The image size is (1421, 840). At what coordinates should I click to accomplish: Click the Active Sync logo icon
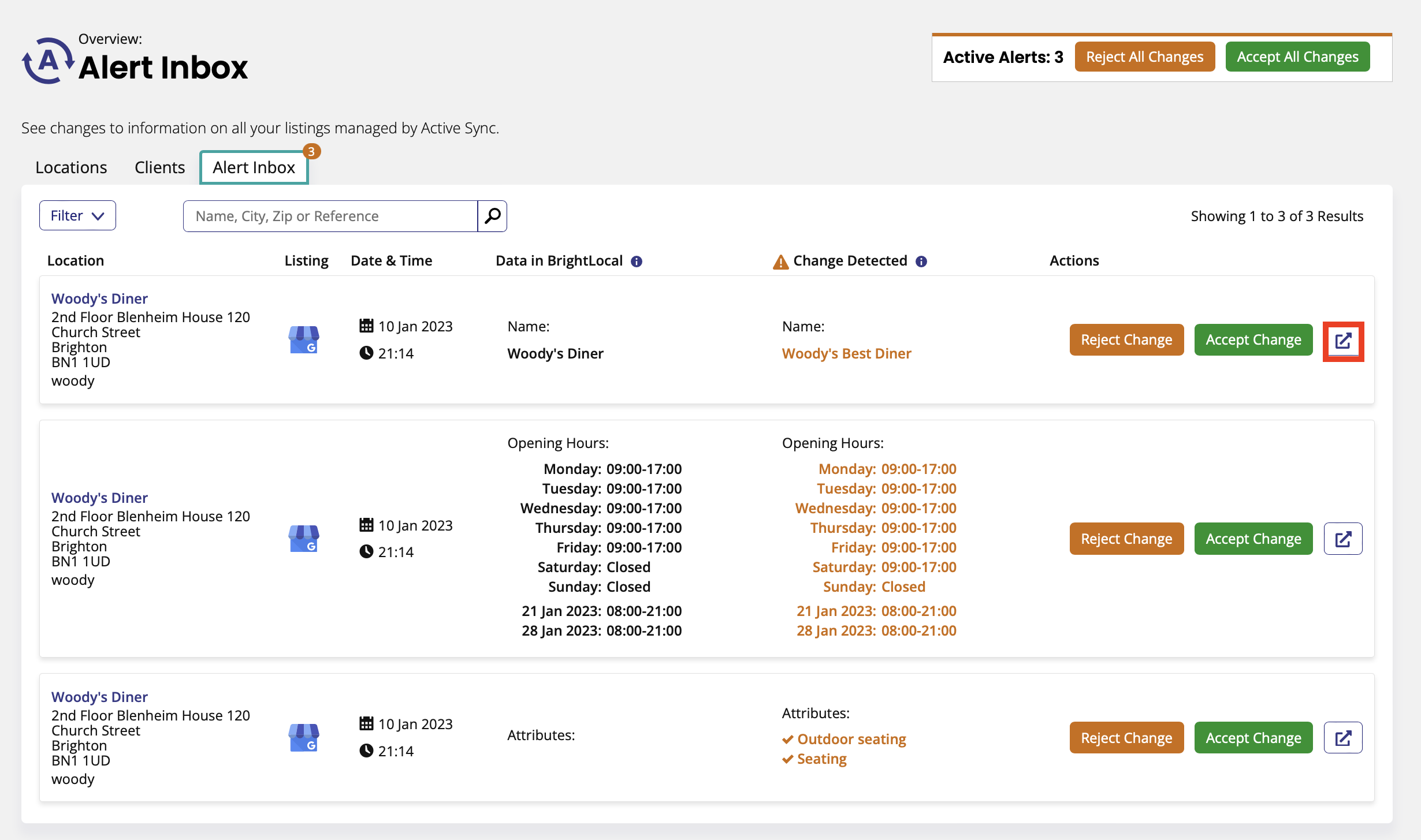coord(48,61)
